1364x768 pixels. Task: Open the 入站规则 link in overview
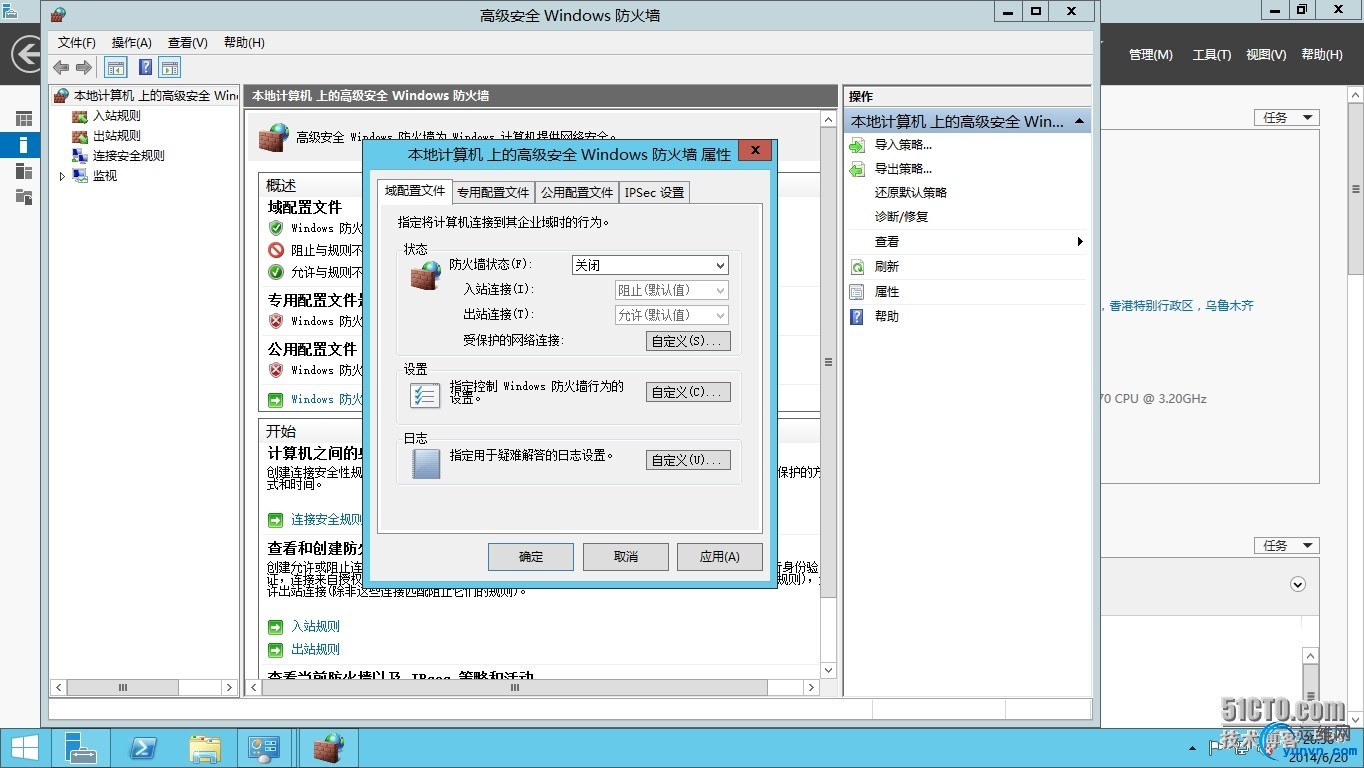point(316,626)
